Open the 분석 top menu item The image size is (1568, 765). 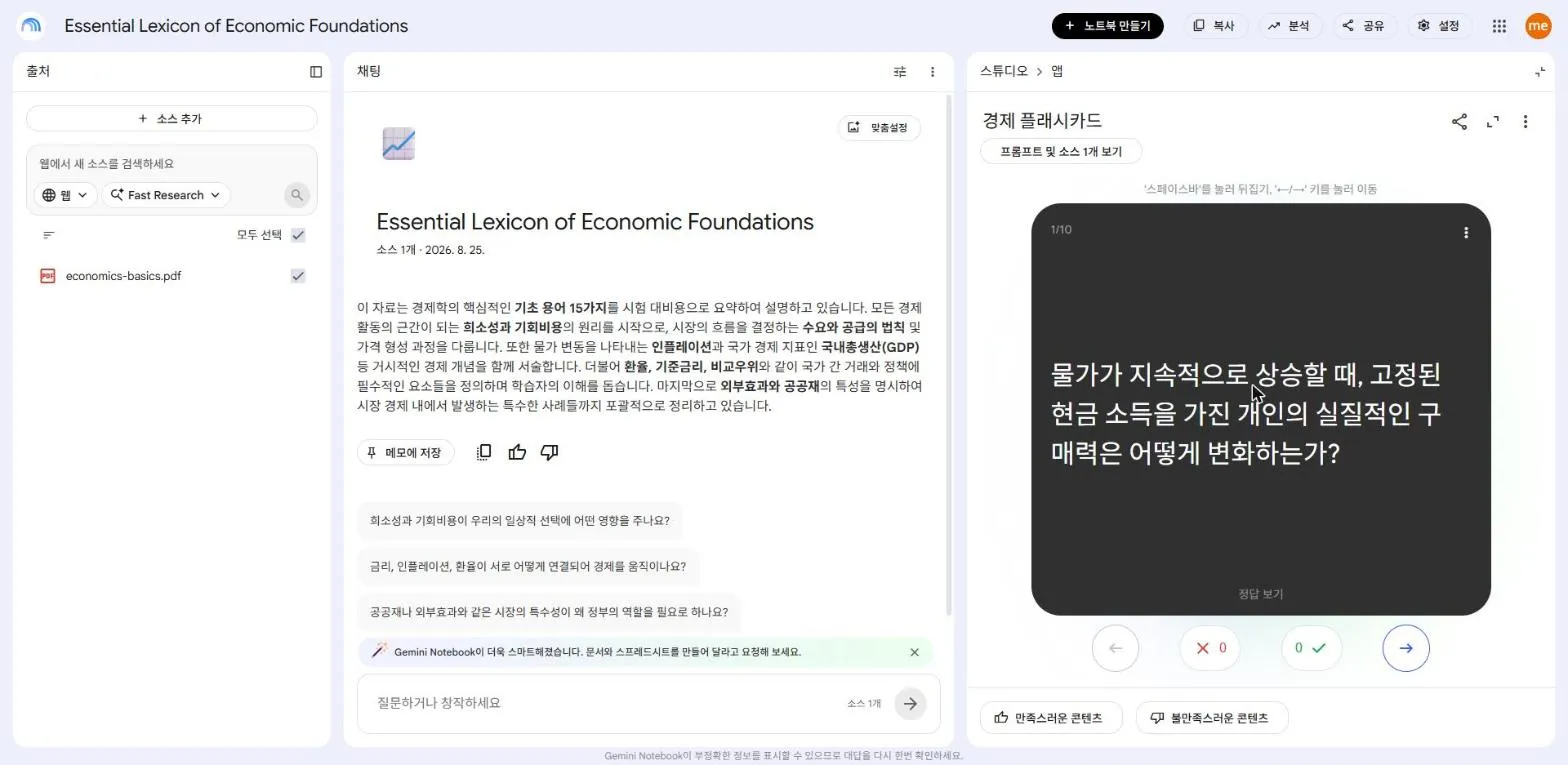(1289, 26)
